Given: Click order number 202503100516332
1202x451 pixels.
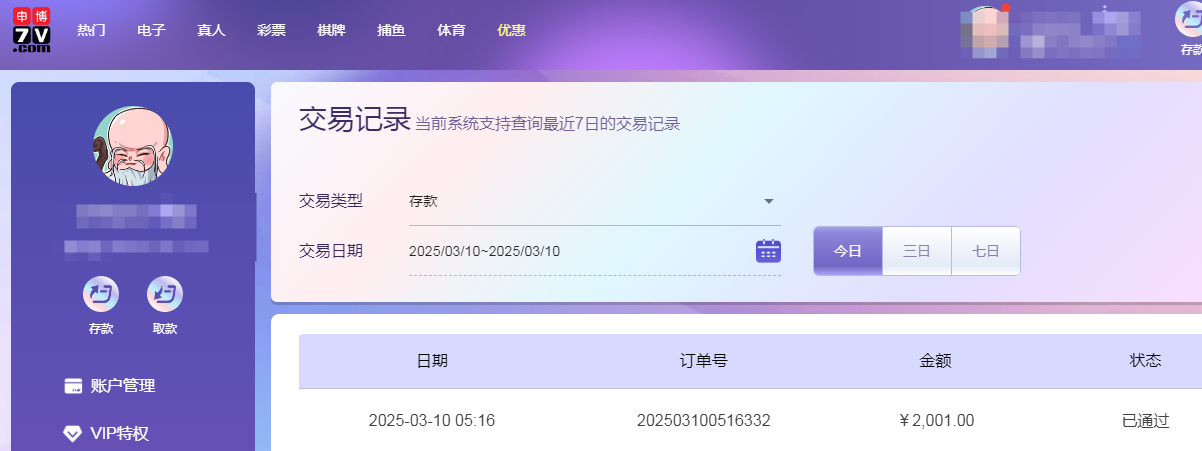Looking at the screenshot, I should (704, 420).
